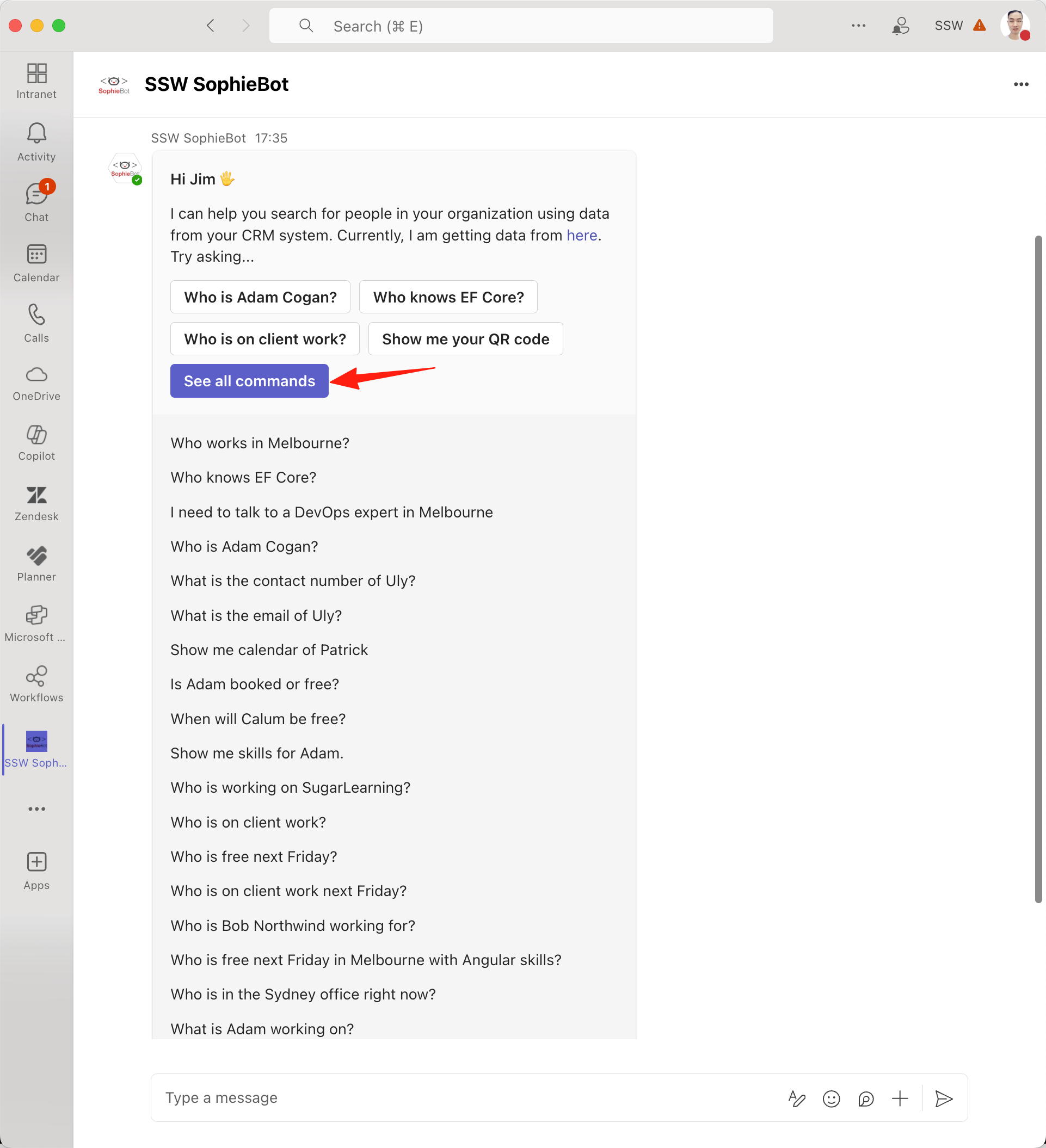Viewport: 1046px width, 1148px height.
Task: Open Calls in the sidebar
Action: coord(36,323)
